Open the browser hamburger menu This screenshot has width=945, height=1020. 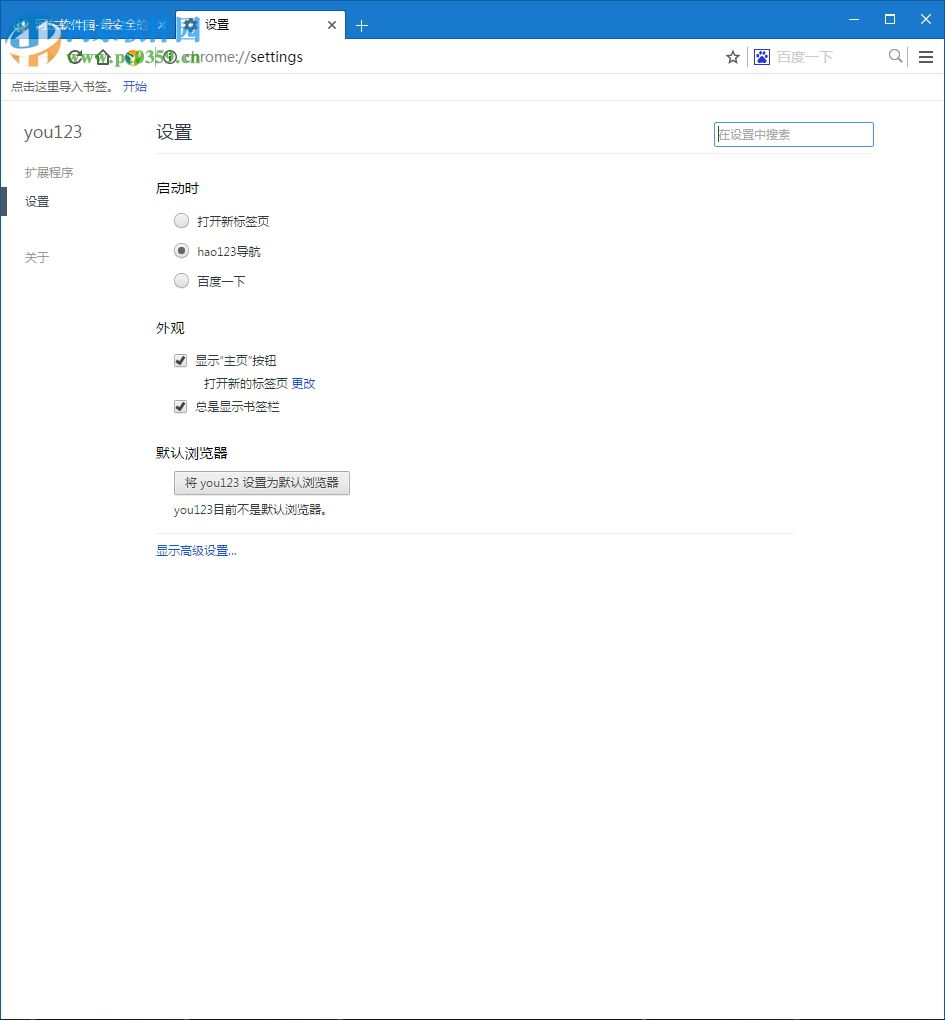[926, 57]
